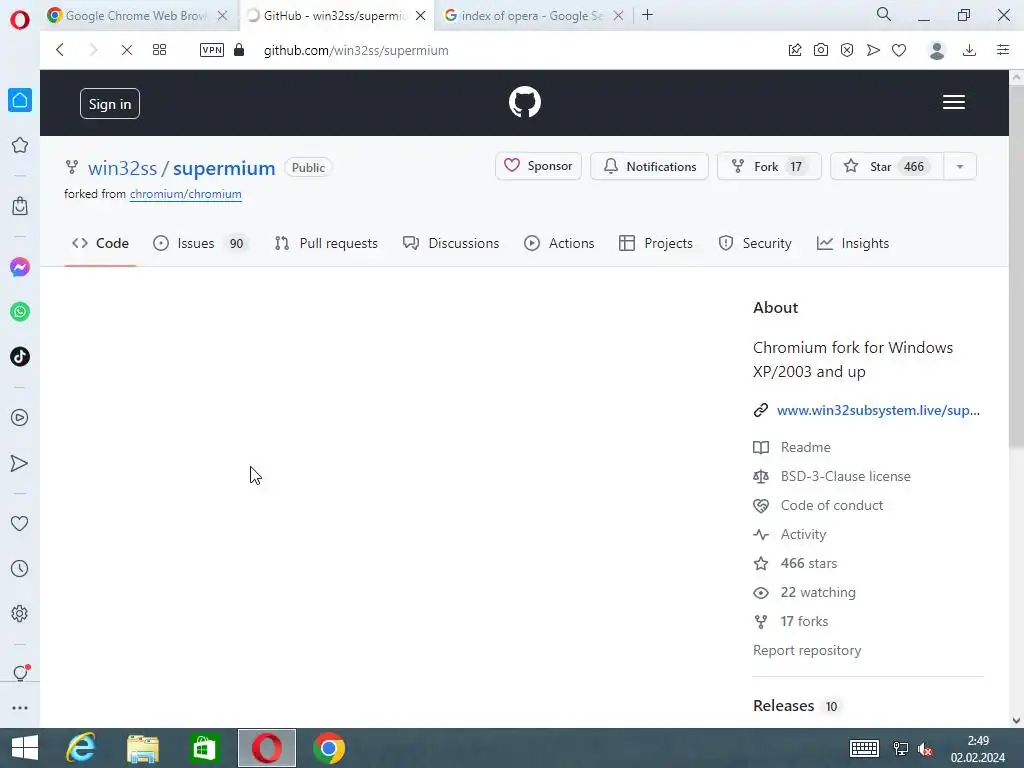Close the GitHub win32ss/supermium tab
The width and height of the screenshot is (1024, 768).
point(421,16)
